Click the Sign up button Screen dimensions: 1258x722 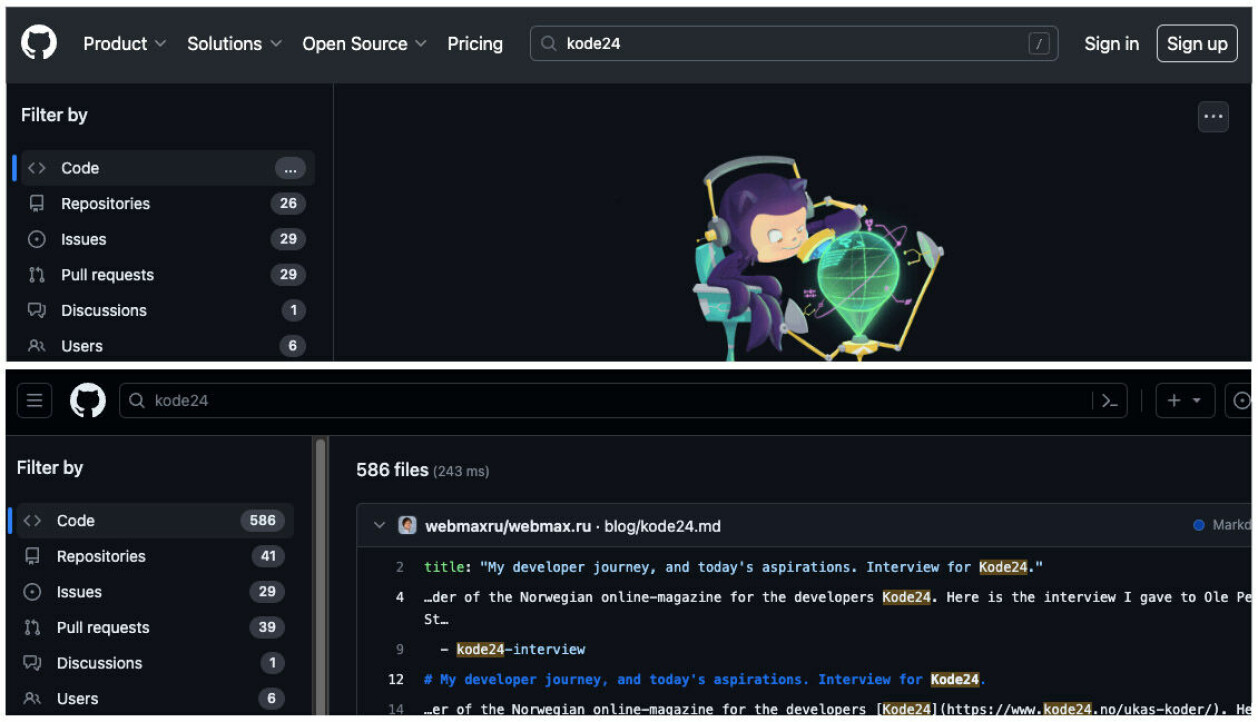(x=1197, y=44)
